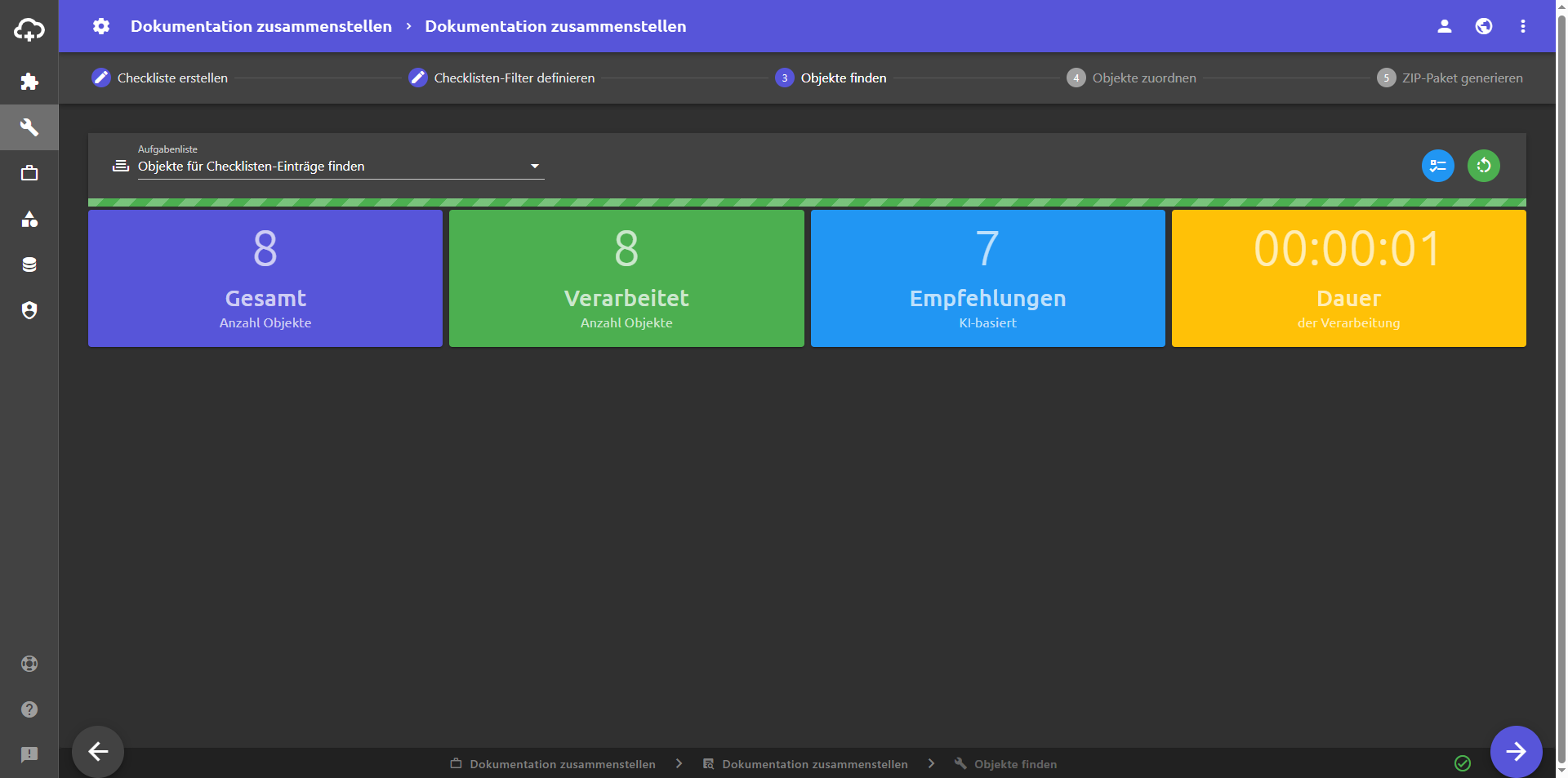Screen dimensions: 1568x778
Task: Click the cloud logo in the sidebar
Action: [x=29, y=30]
